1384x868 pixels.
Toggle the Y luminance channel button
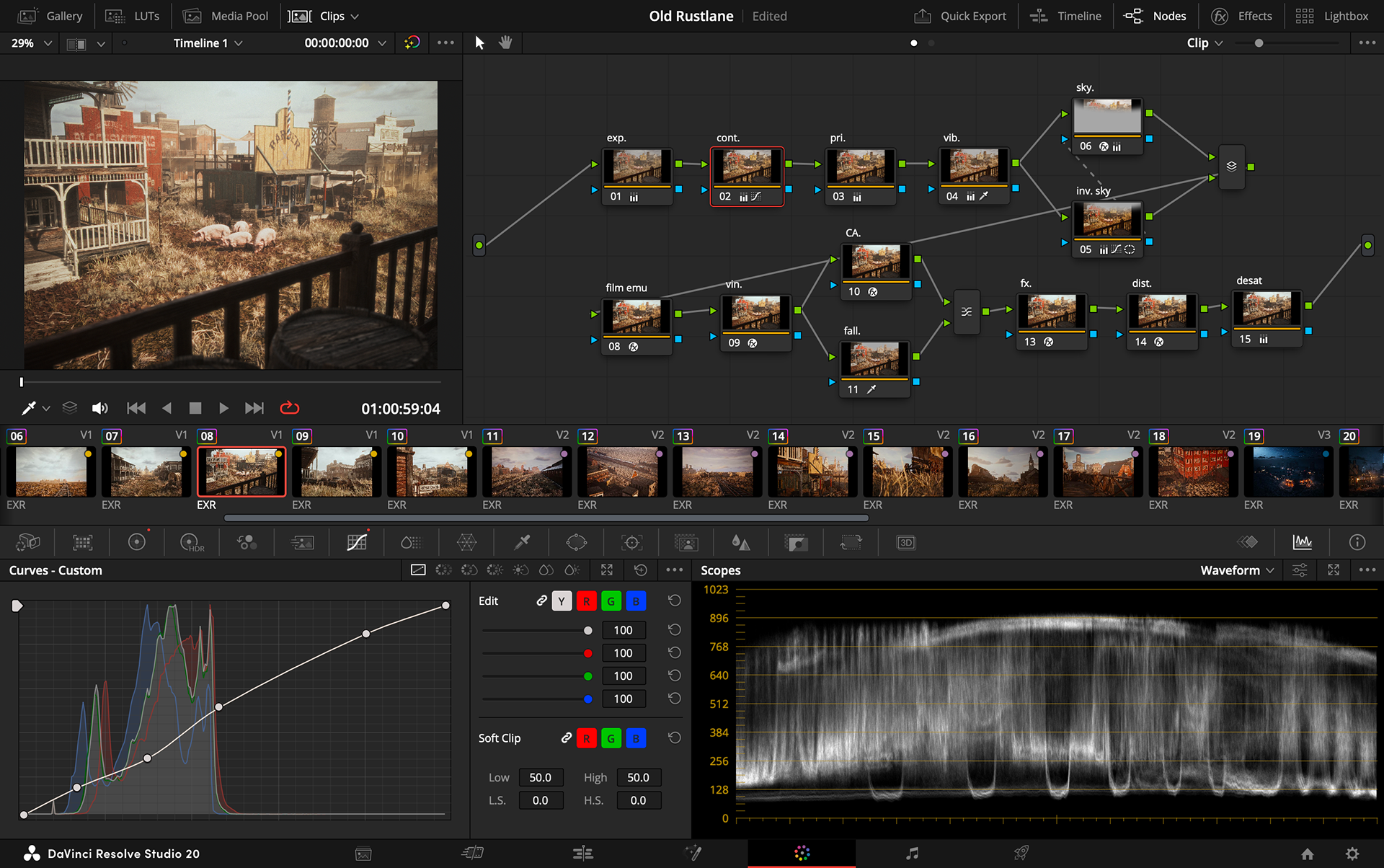[562, 601]
